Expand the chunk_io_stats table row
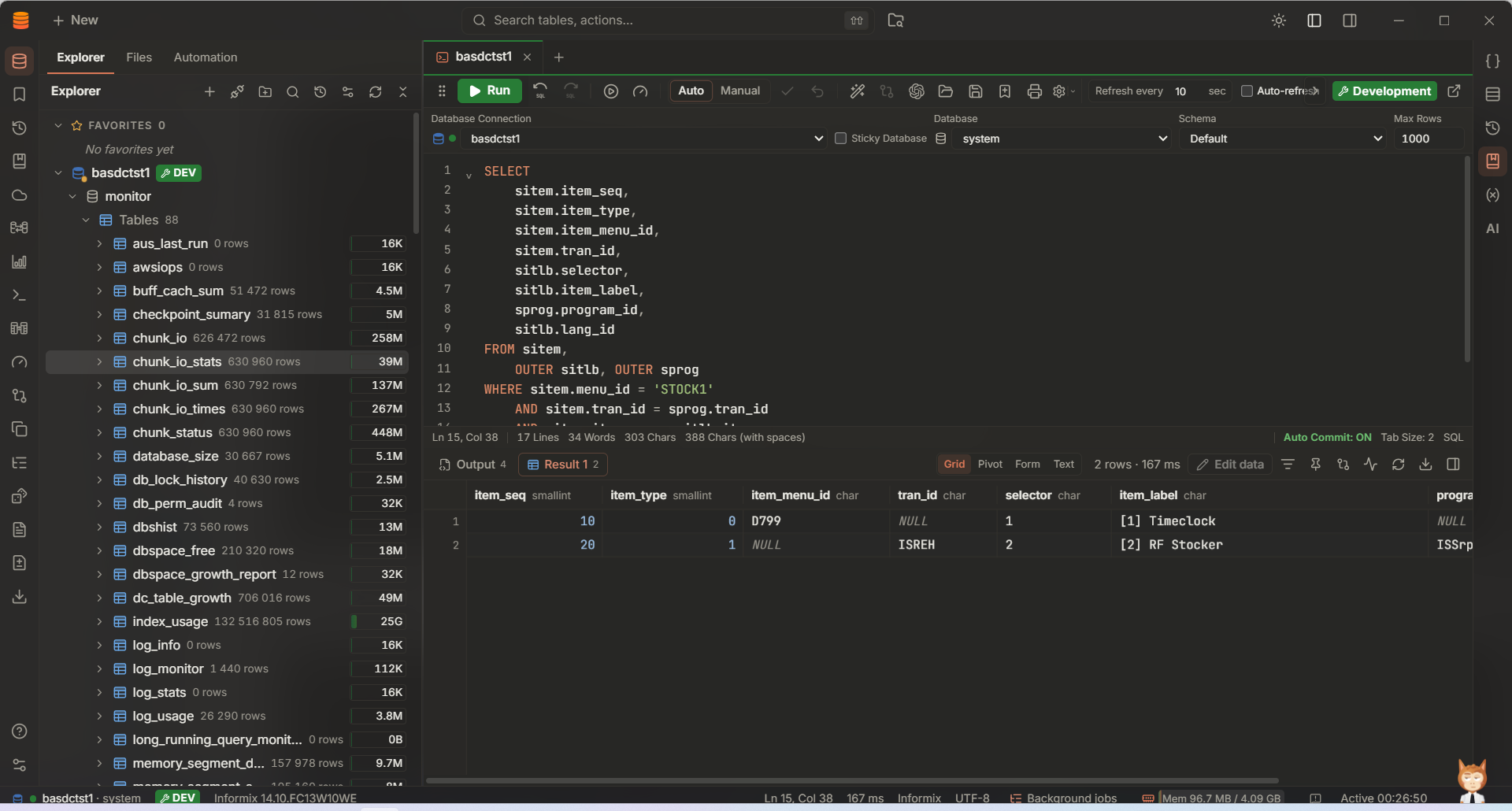 [99, 361]
